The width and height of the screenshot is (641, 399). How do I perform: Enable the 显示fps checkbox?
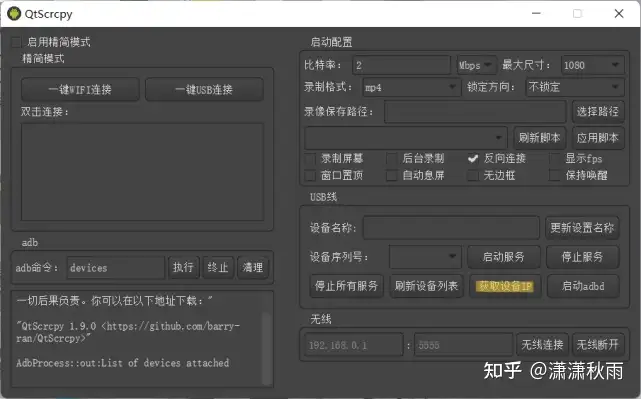pos(555,159)
